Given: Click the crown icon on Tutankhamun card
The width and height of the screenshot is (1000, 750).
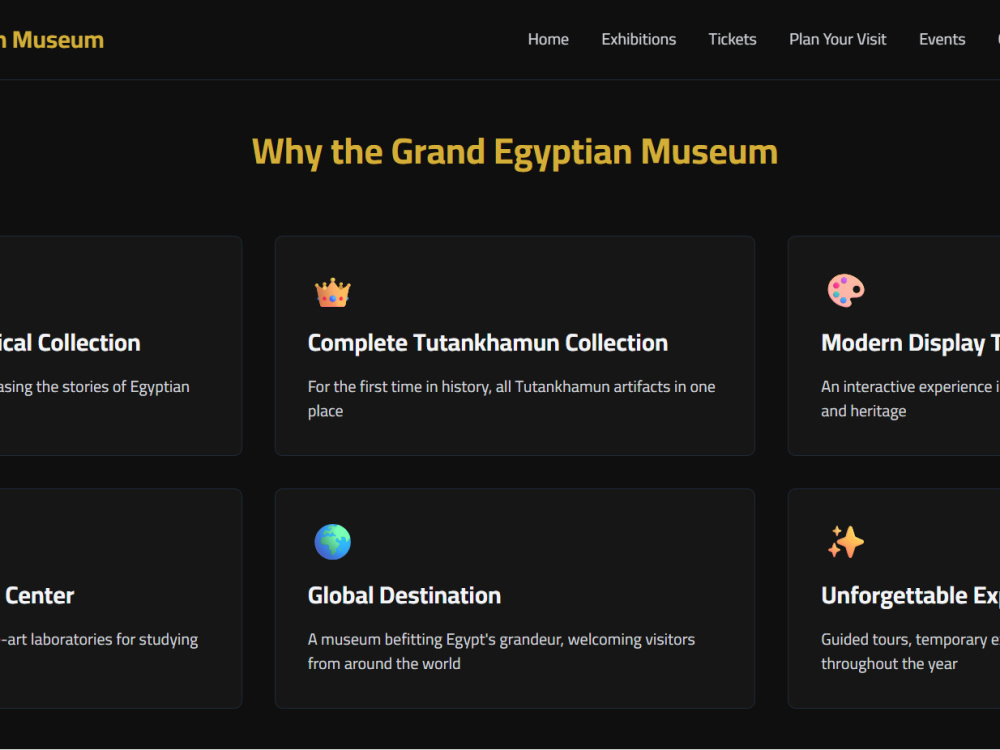Looking at the screenshot, I should [332, 292].
